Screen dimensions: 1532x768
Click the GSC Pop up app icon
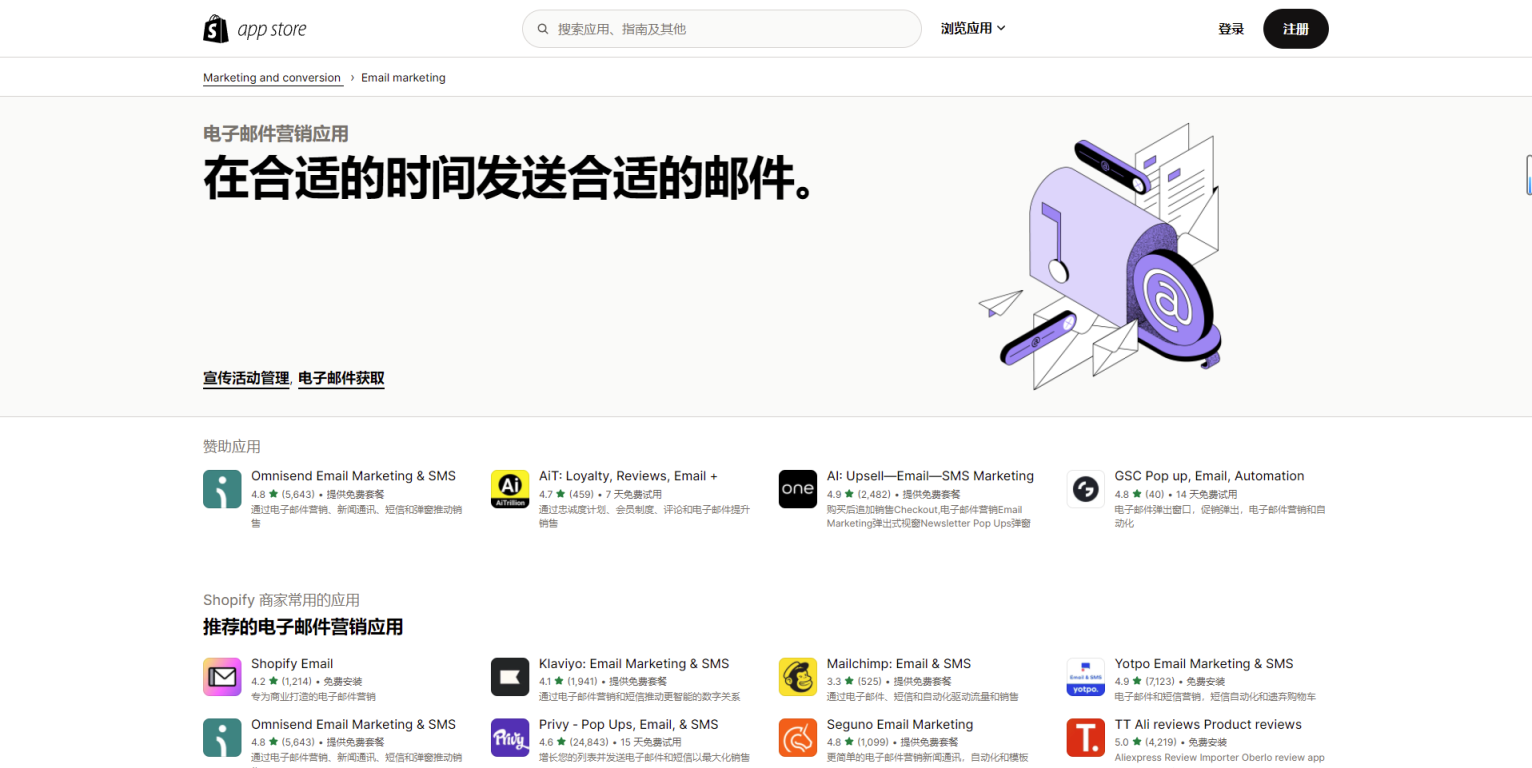coord(1085,489)
